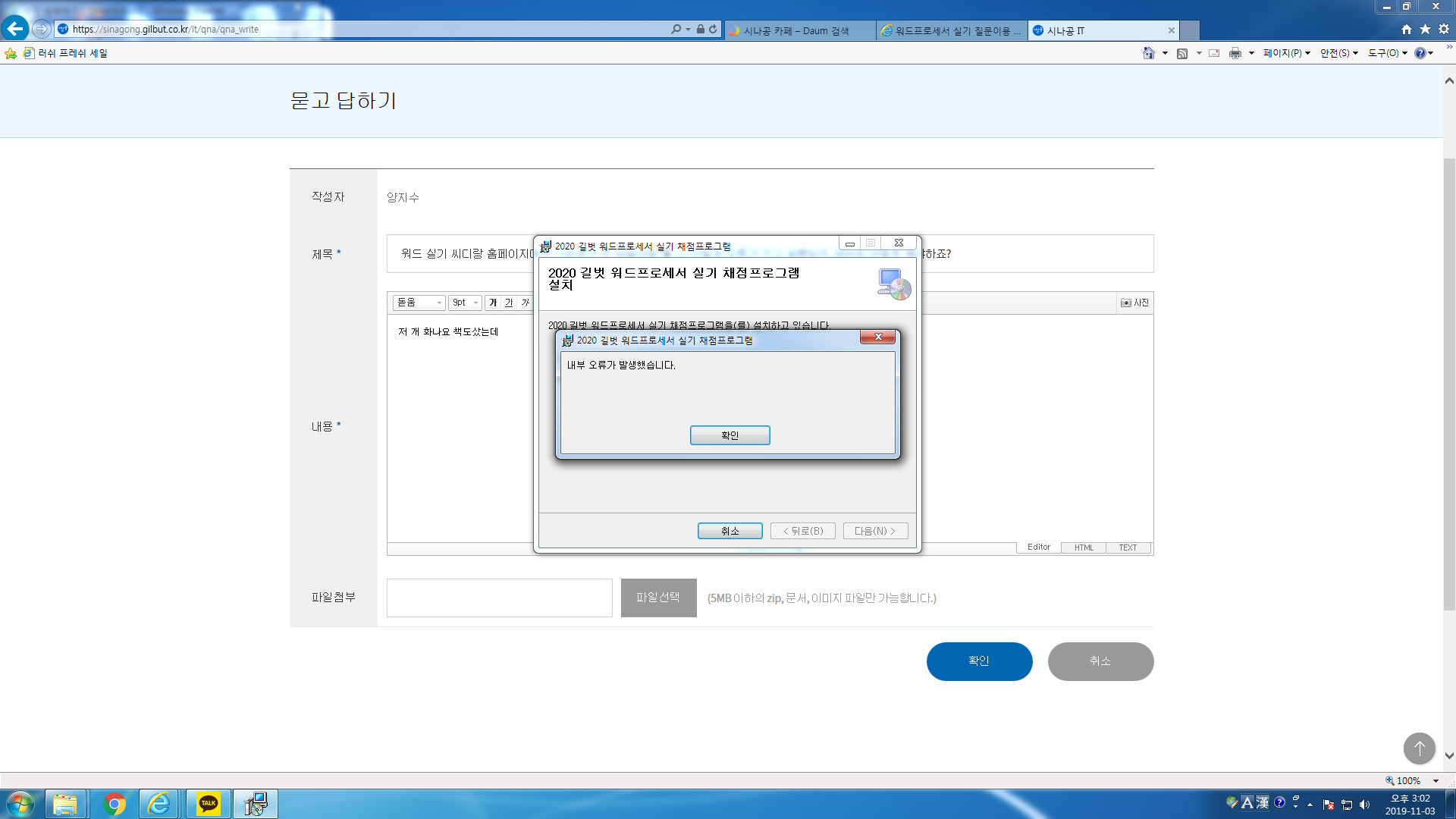Click the browser back arrow button
This screenshot has width=1456, height=819.
(x=15, y=29)
